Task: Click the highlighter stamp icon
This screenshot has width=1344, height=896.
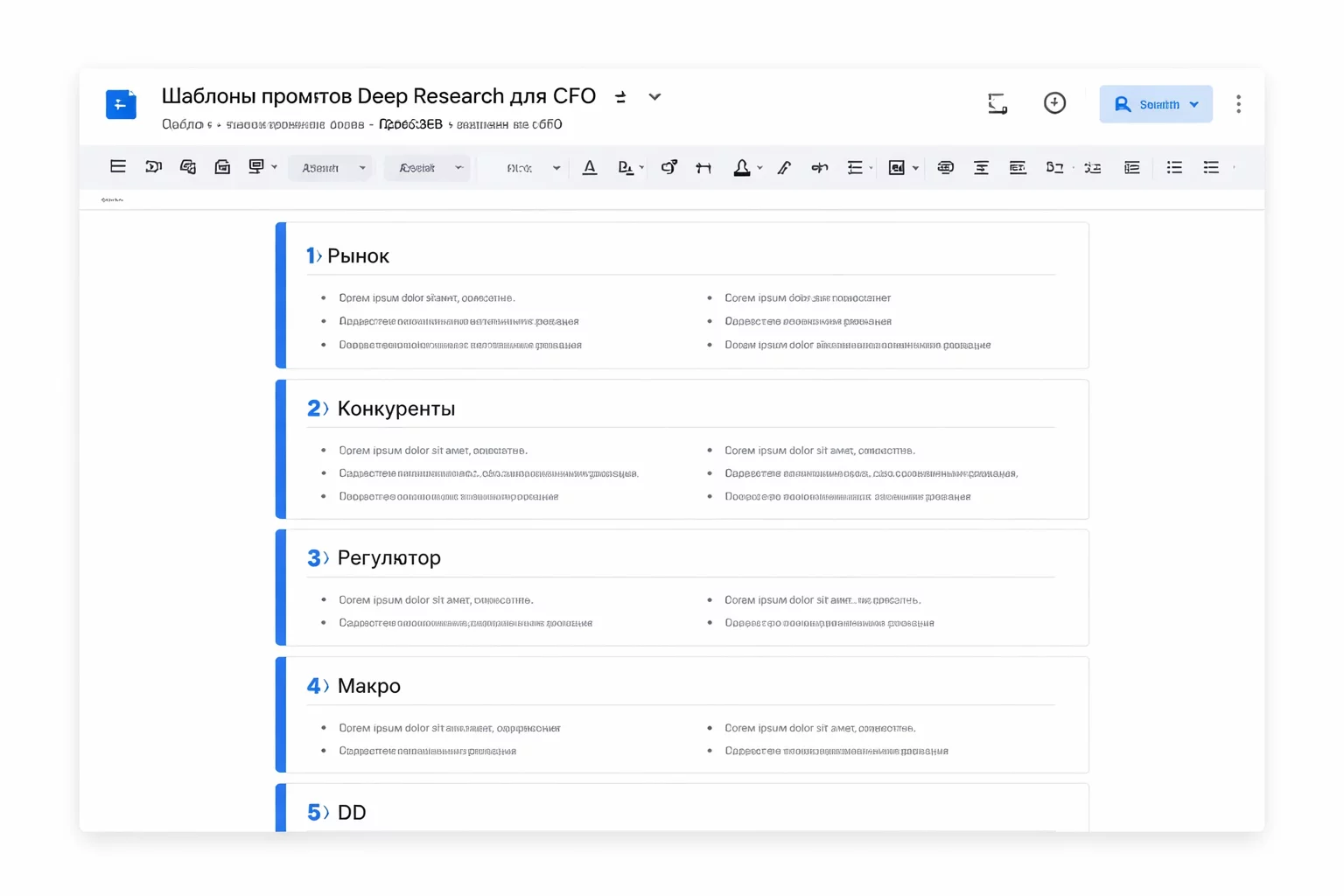Action: tap(742, 167)
